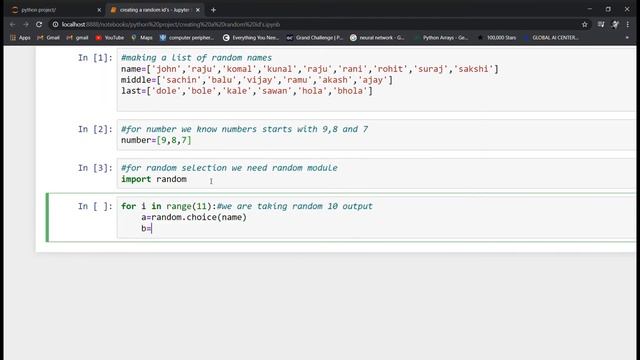Image resolution: width=640 pixels, height=360 pixels.
Task: Open the browser extension icon next to menu
Action: pos(615,24)
